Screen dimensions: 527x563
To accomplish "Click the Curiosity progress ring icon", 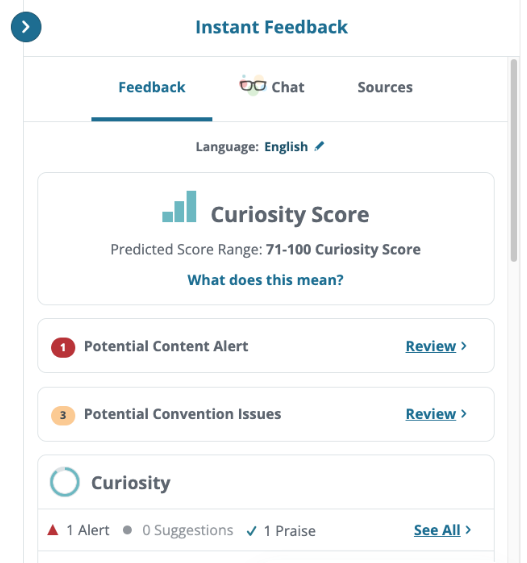I will pos(65,481).
